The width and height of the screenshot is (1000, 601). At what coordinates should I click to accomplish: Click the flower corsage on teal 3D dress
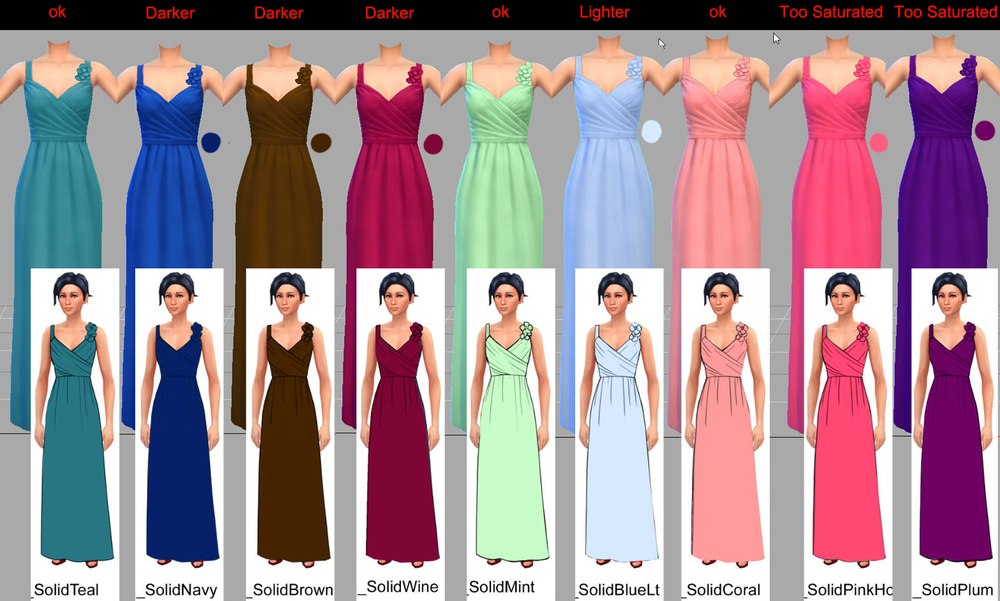tap(86, 74)
